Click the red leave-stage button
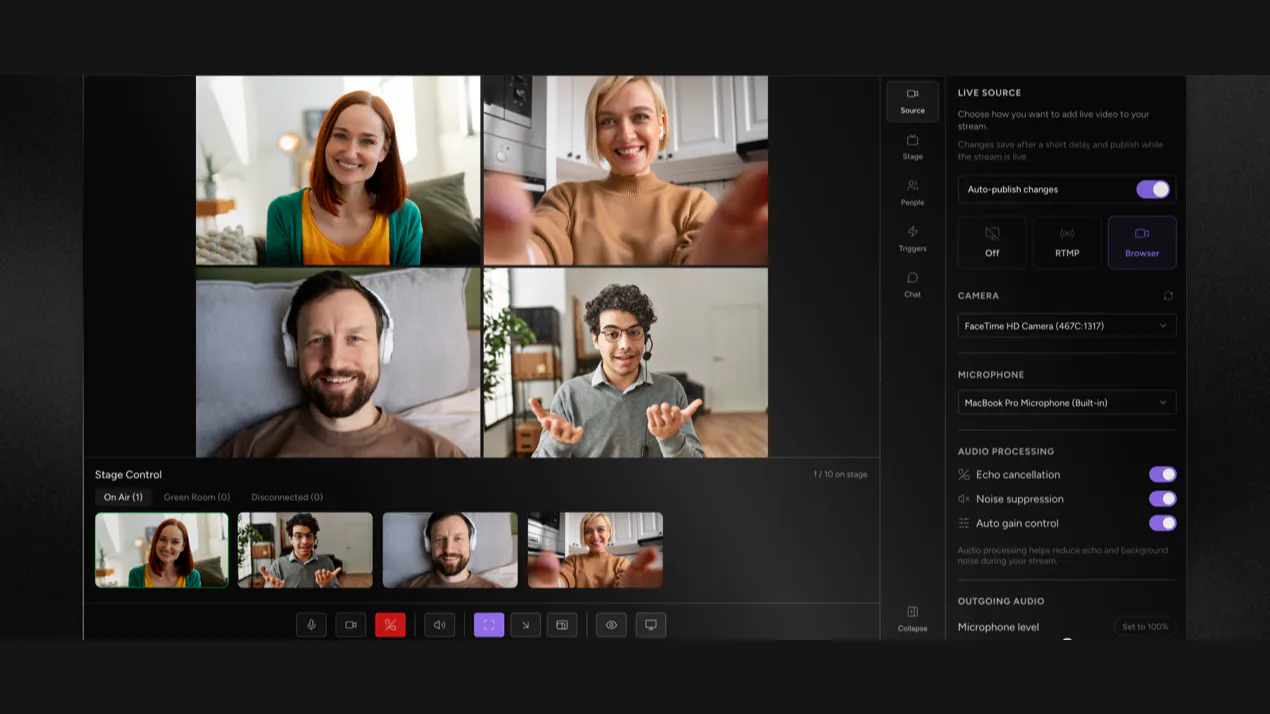This screenshot has width=1270, height=714. (390, 625)
